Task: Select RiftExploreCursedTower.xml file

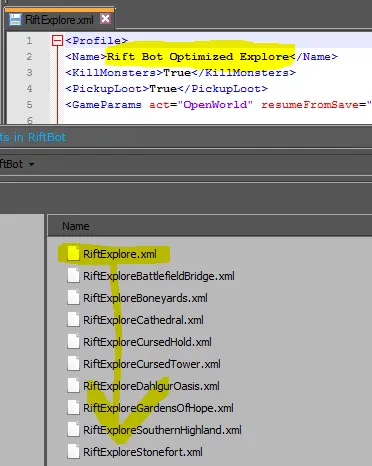Action: click(x=152, y=364)
